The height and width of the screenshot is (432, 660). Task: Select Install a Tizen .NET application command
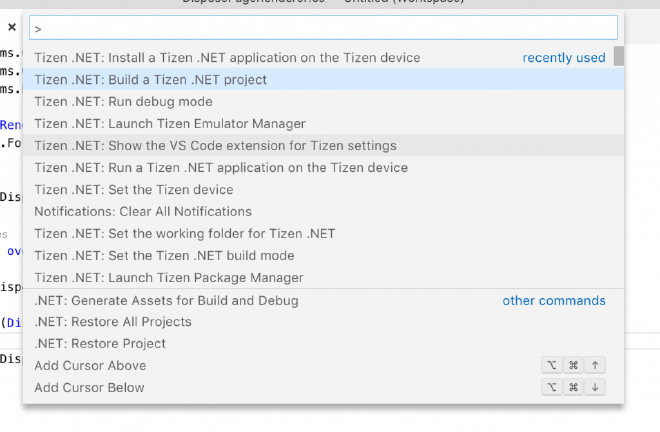tap(323, 57)
